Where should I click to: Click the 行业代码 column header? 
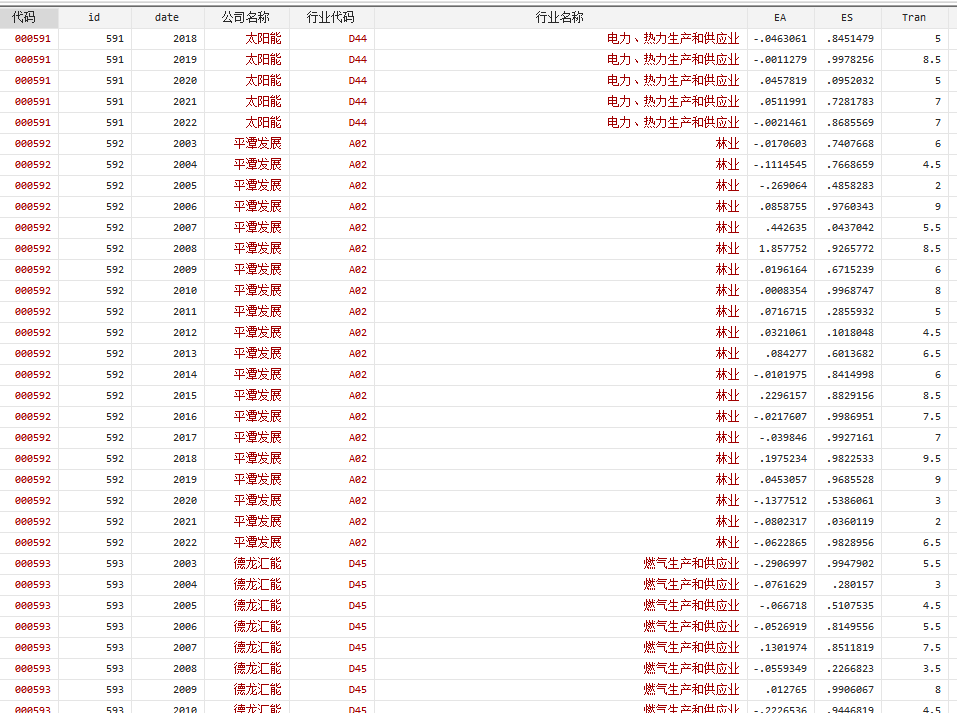point(331,17)
